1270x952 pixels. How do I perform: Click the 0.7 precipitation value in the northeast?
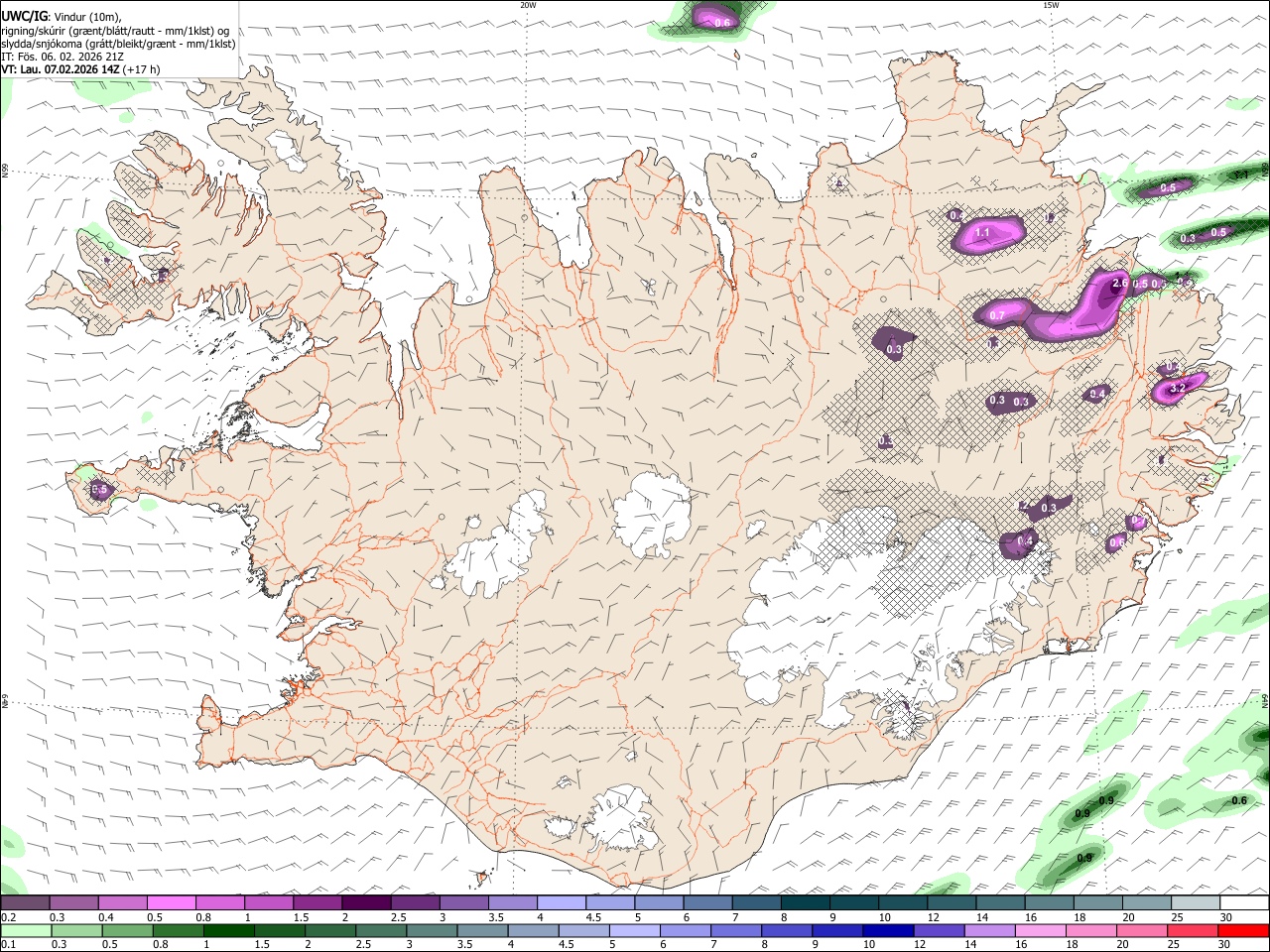997,316
